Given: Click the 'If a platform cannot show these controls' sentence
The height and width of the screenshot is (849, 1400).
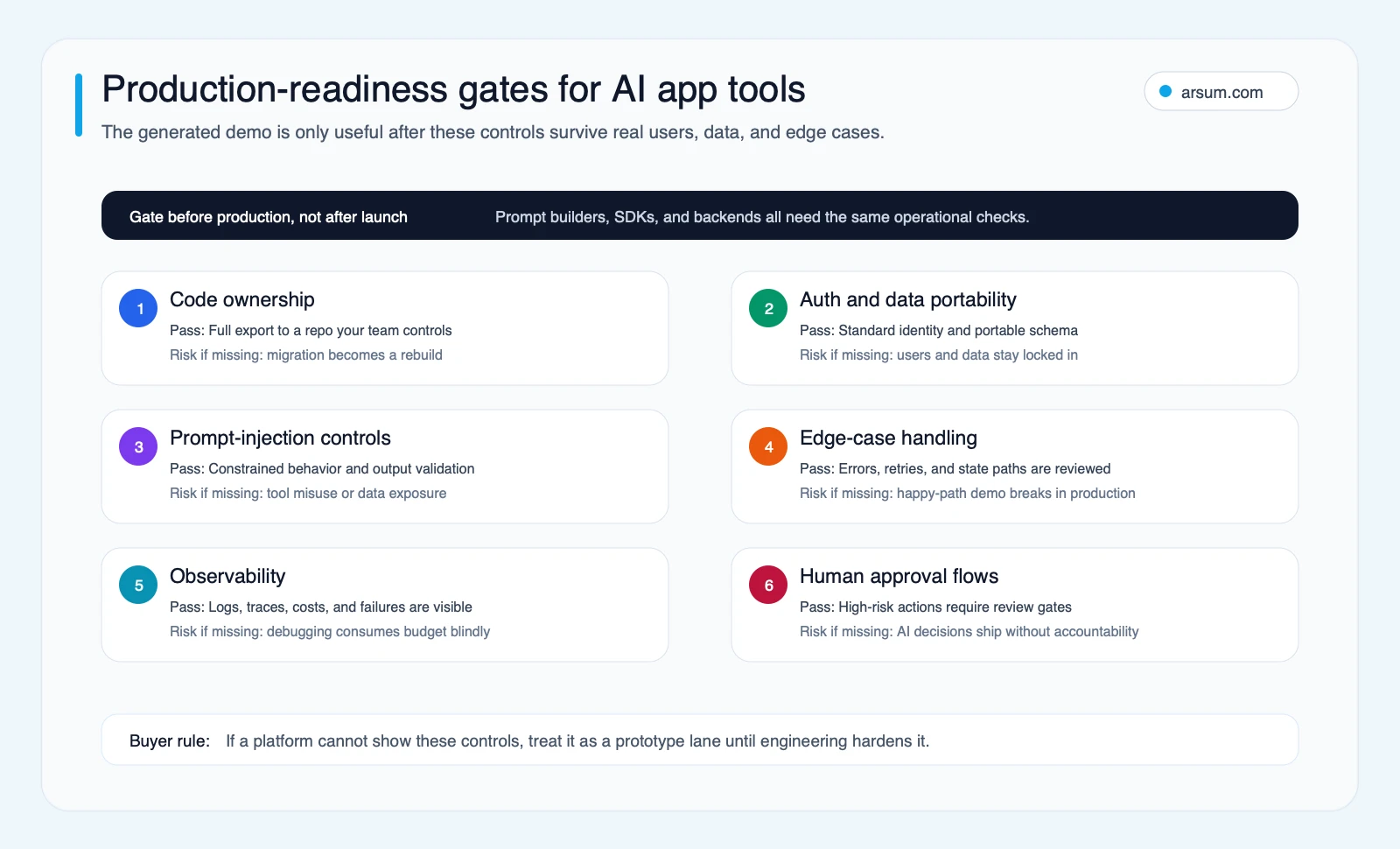Looking at the screenshot, I should (x=577, y=741).
